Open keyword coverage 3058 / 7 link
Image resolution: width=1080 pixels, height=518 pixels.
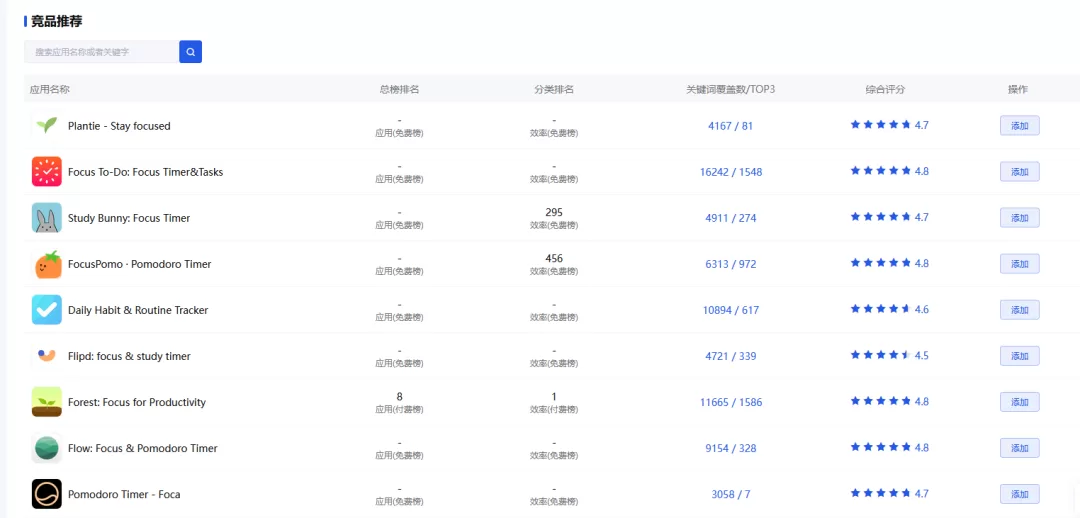click(731, 495)
